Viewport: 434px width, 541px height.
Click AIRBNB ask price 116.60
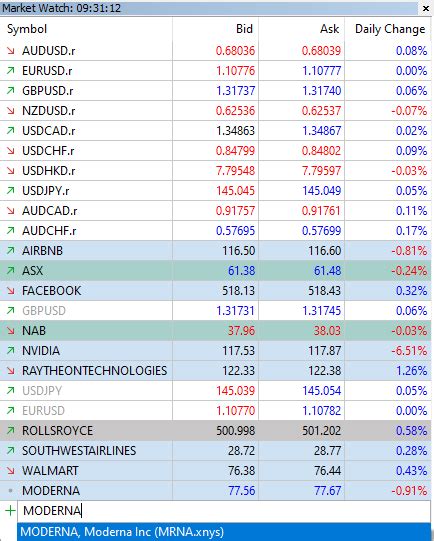[x=325, y=250]
